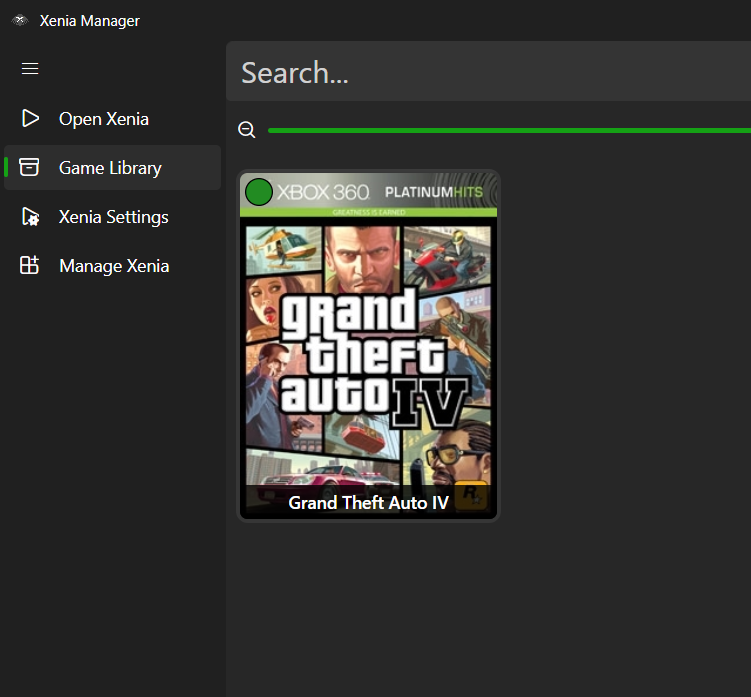
Task: Click the archive box icon for Game Library
Action: pyautogui.click(x=29, y=167)
